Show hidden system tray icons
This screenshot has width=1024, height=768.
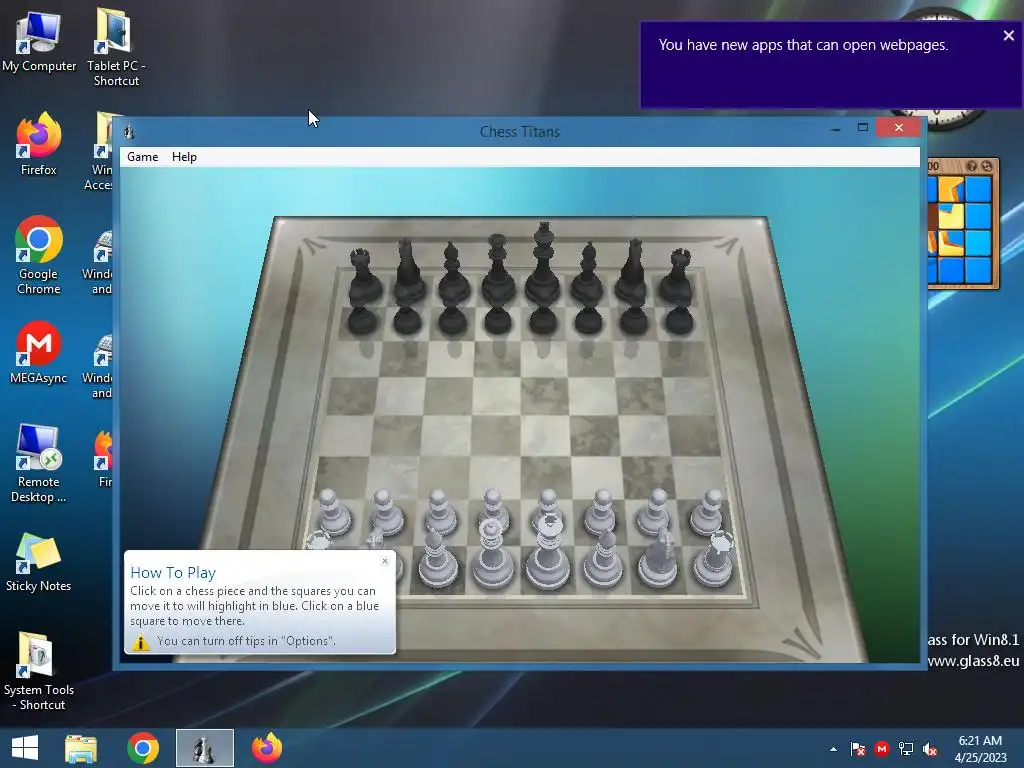(x=833, y=749)
